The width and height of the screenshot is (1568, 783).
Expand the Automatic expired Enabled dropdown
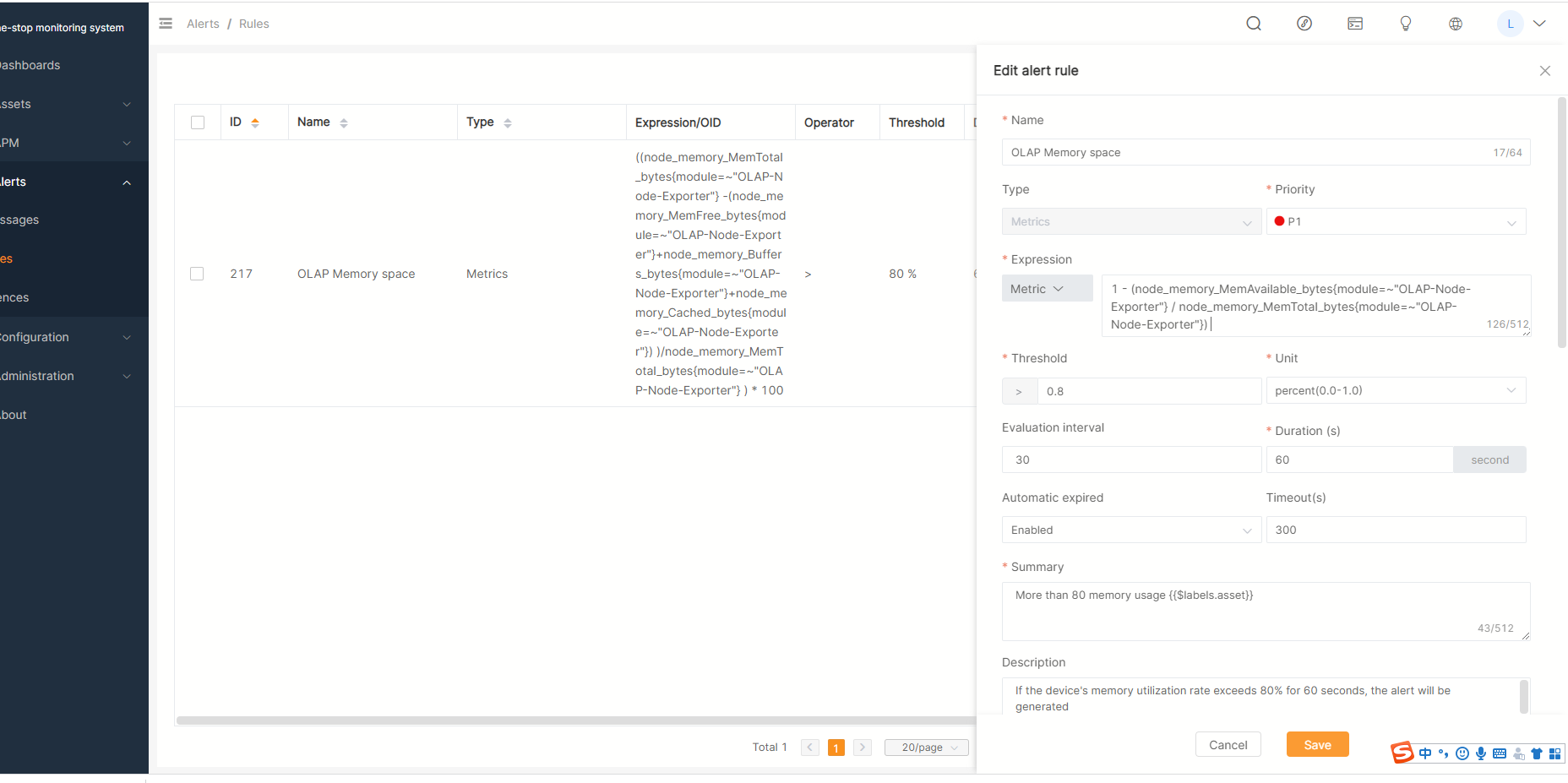[1131, 530]
